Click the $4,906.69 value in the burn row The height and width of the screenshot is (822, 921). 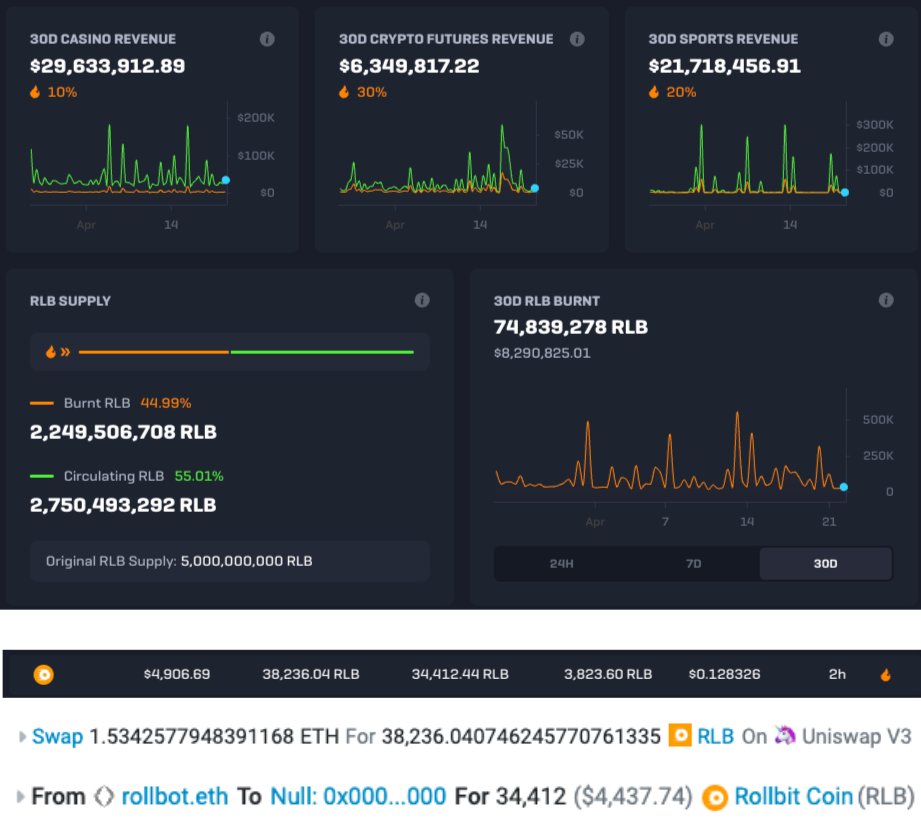(x=177, y=674)
